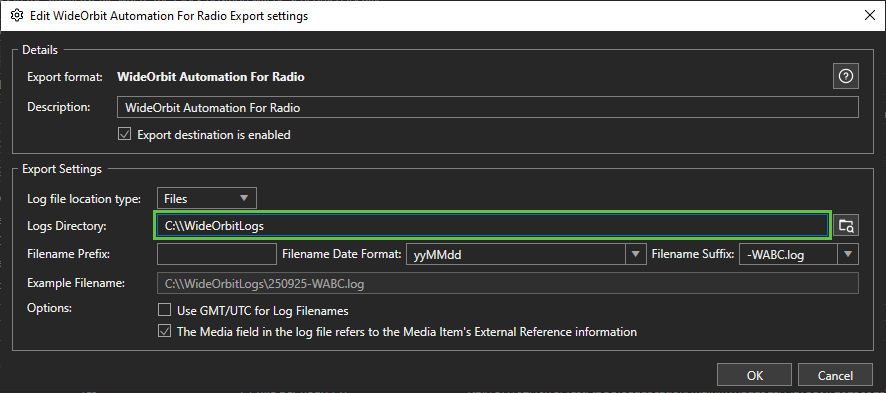Expand Filename Date Format dropdown arrow
This screenshot has height=393, width=886.
pyautogui.click(x=636, y=254)
